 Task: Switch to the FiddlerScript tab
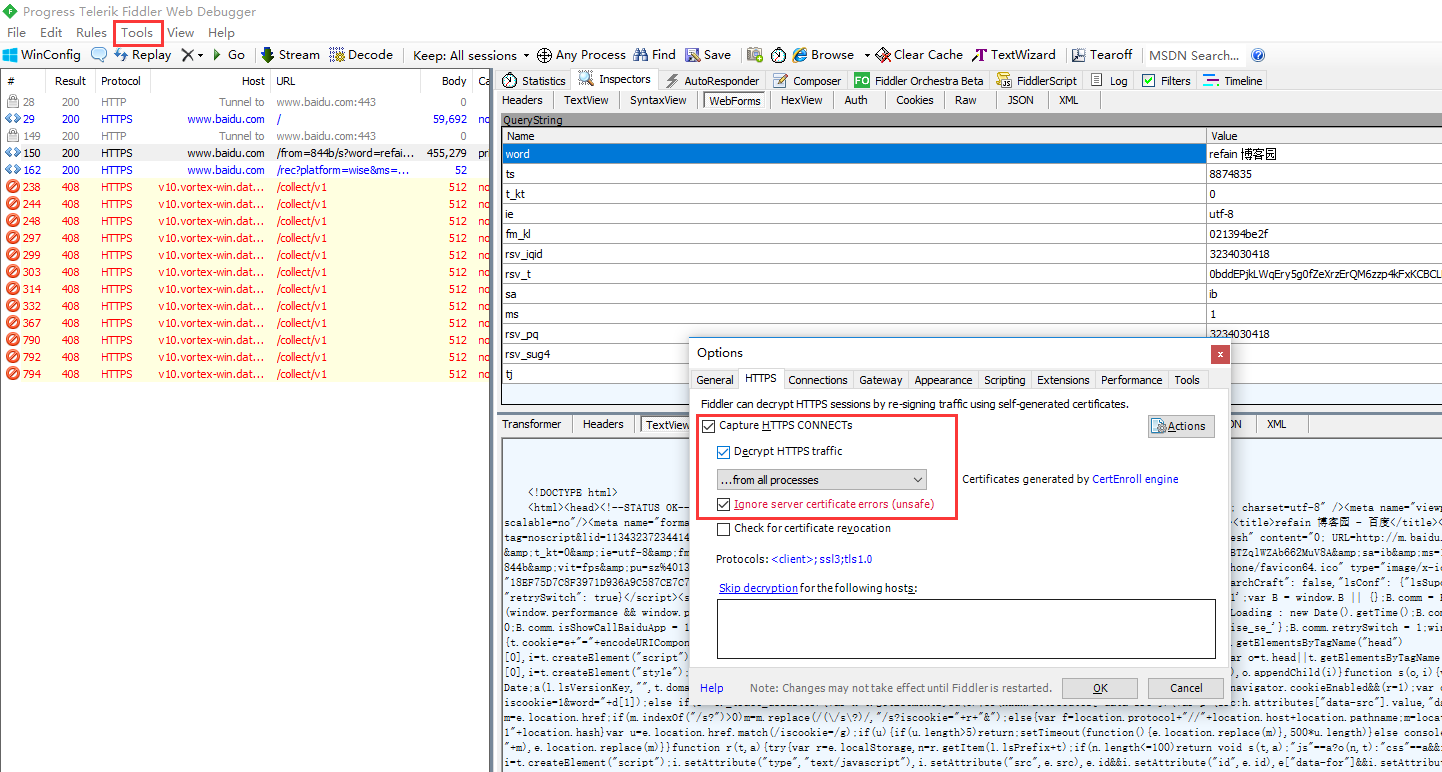pyautogui.click(x=1038, y=81)
